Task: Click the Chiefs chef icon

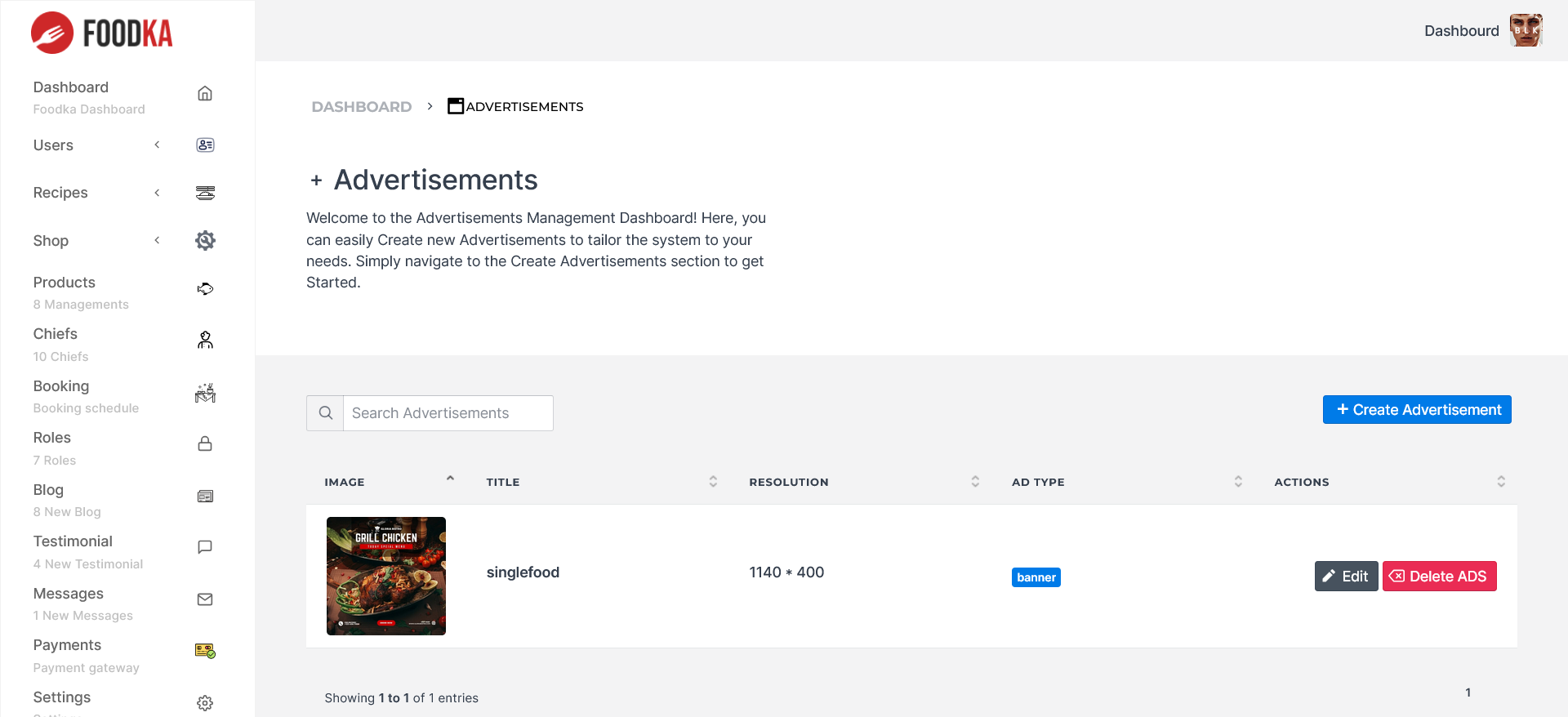Action: (x=205, y=341)
